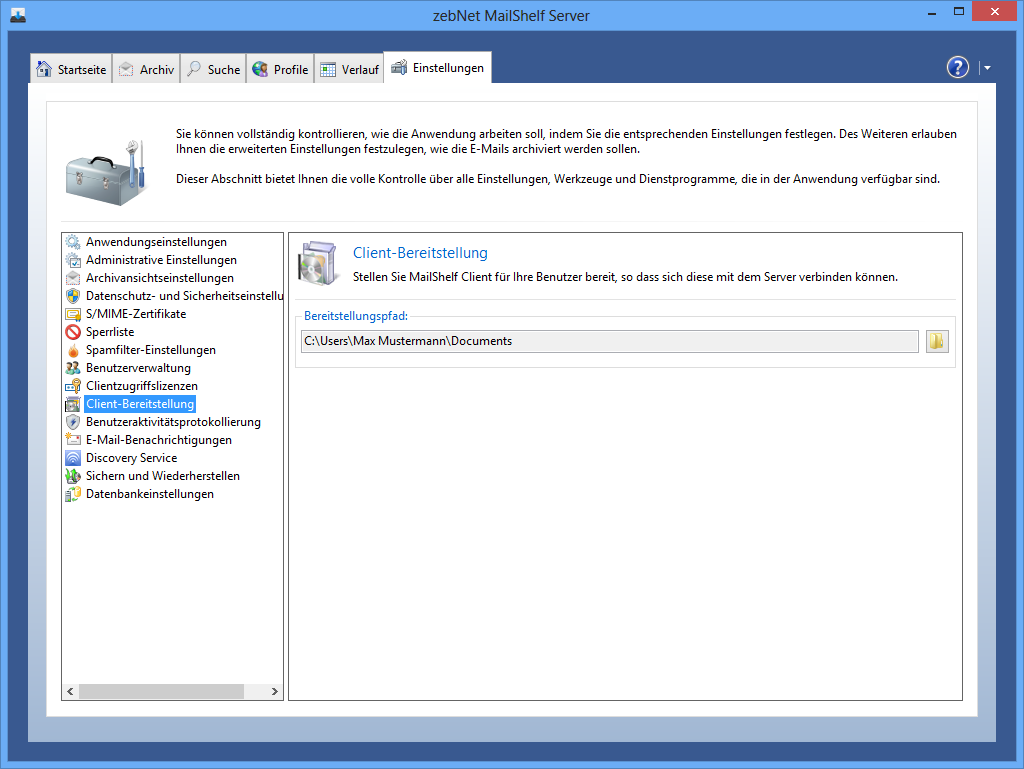Viewport: 1024px width, 769px height.
Task: Click the magnifier icon on Suche tab
Action: pos(194,69)
